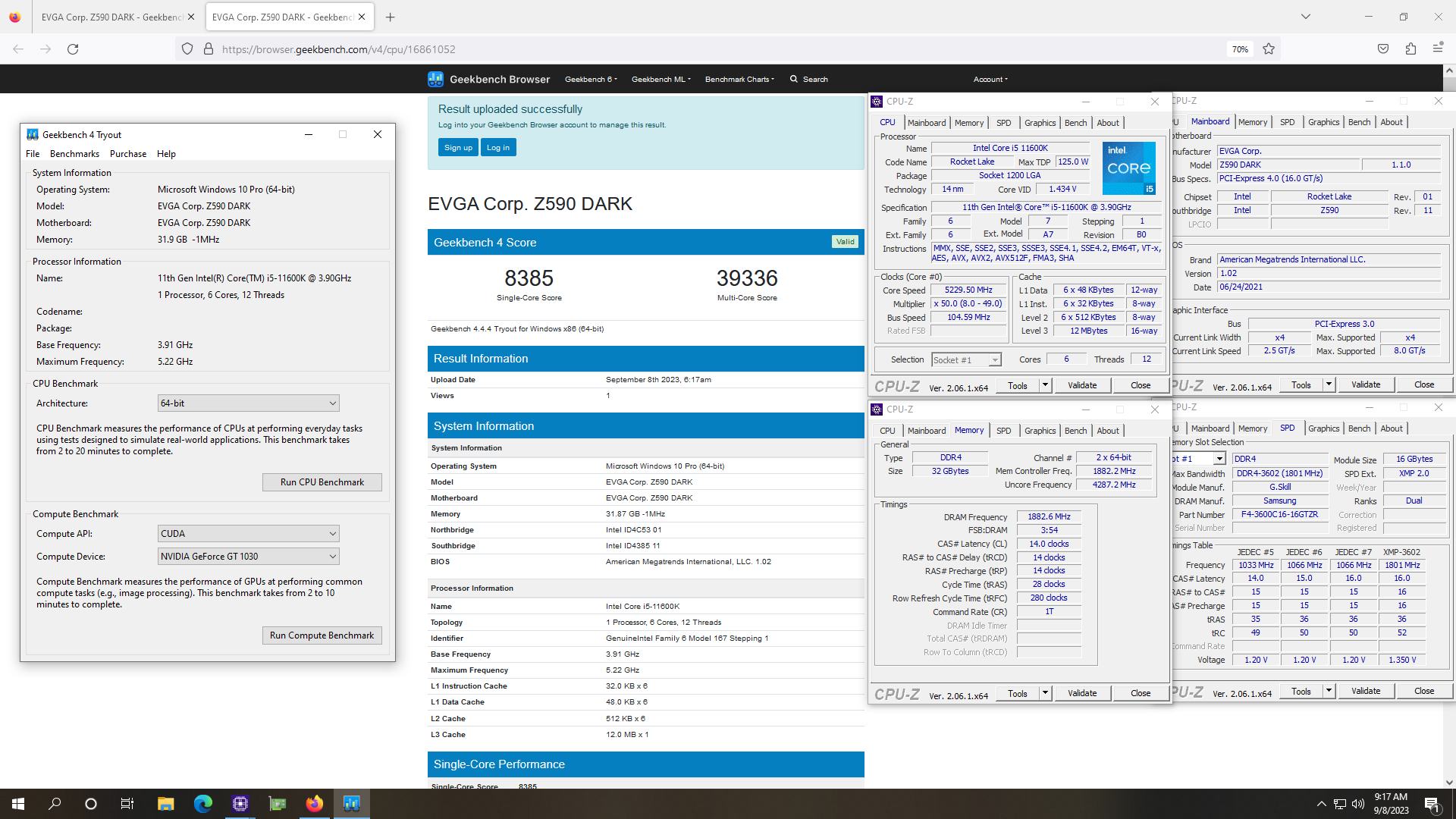Open the File menu in Geekbench 4
The image size is (1456, 819).
tap(33, 154)
